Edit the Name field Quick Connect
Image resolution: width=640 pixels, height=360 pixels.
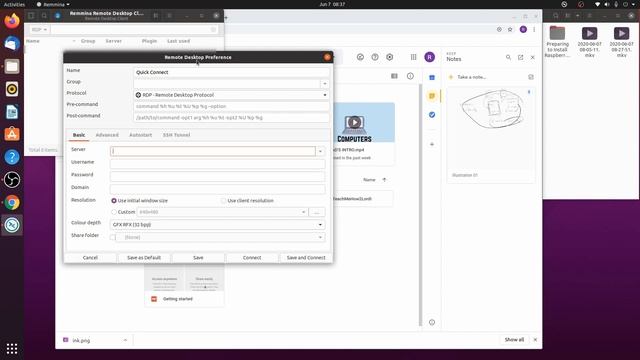231,72
